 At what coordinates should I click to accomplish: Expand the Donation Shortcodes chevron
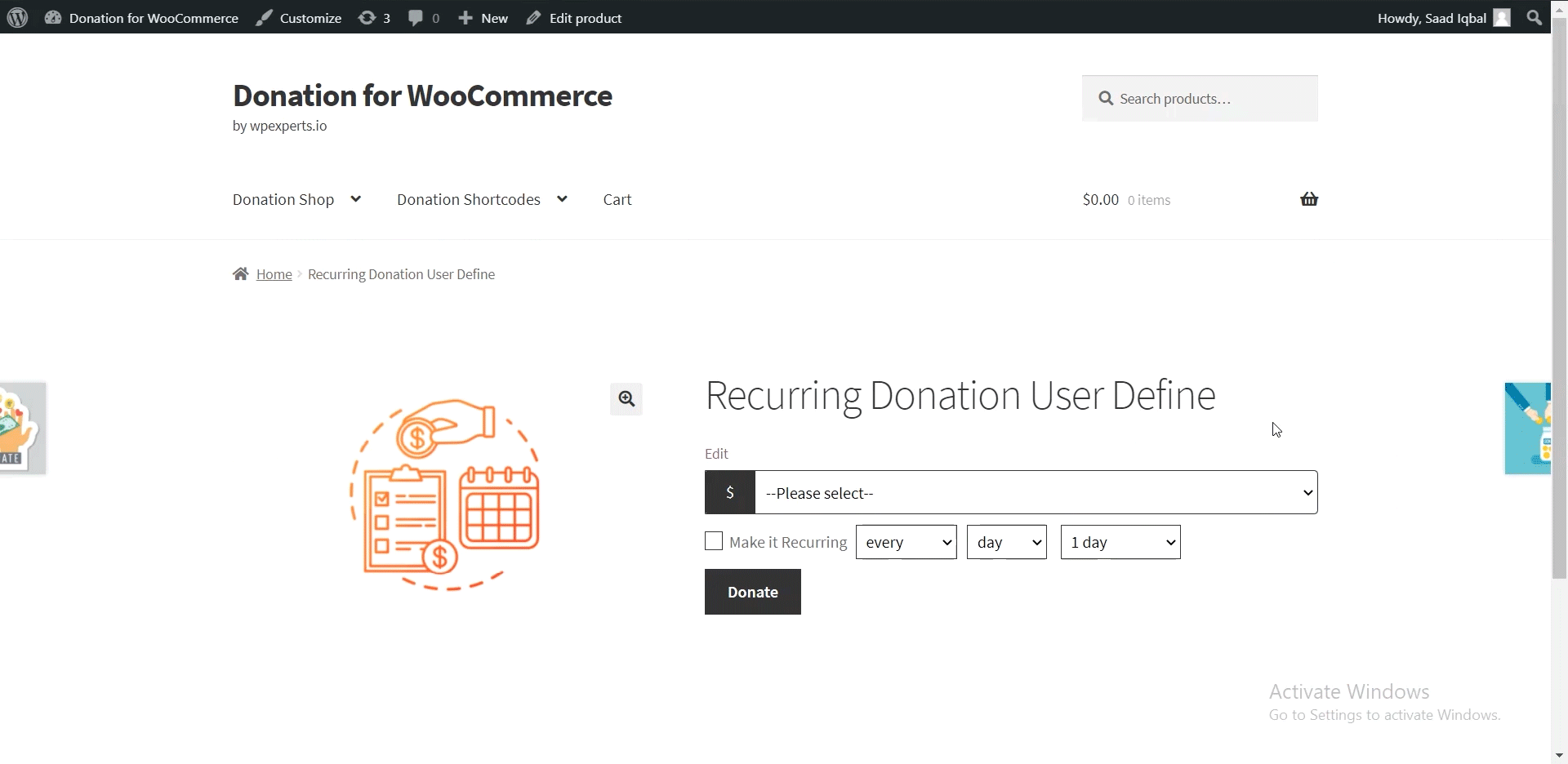pyautogui.click(x=562, y=199)
